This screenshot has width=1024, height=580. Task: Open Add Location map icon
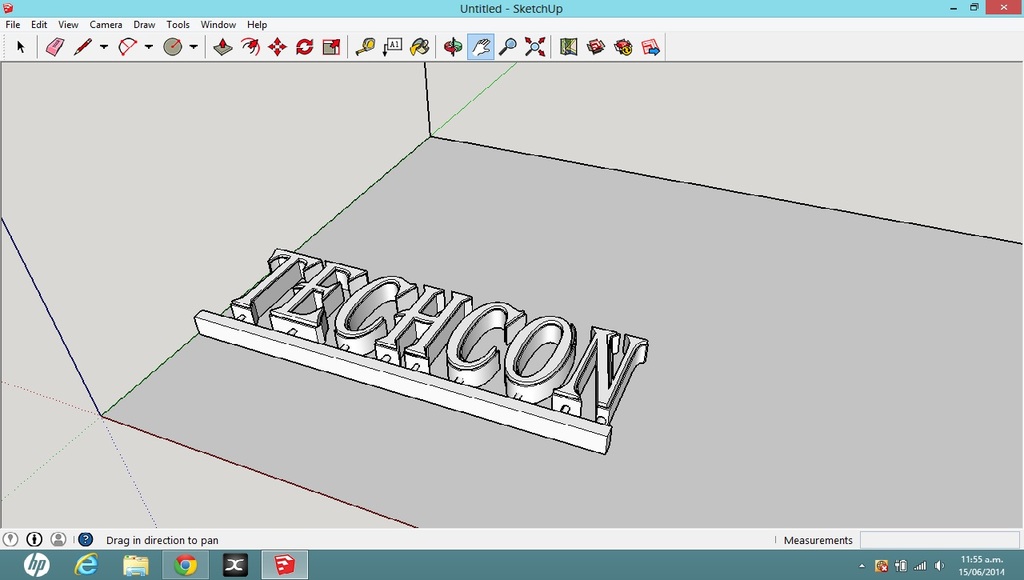pos(569,47)
